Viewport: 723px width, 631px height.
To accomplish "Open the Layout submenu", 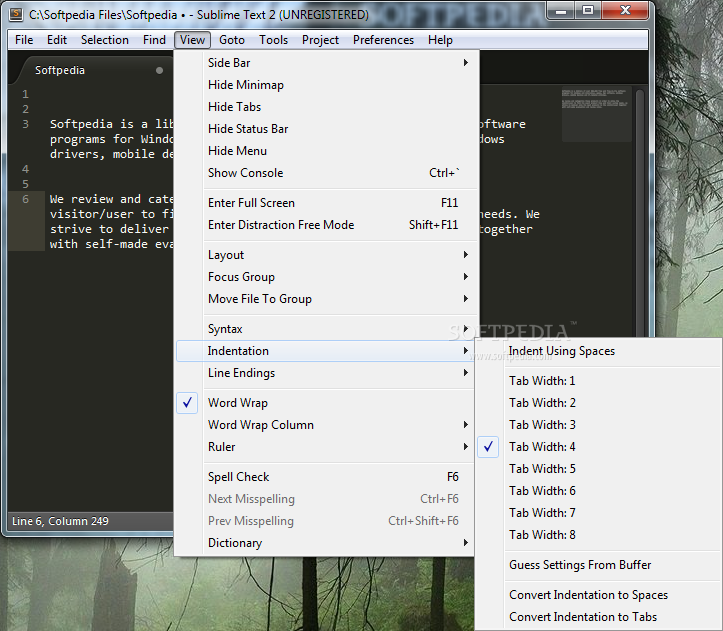I will pyautogui.click(x=326, y=255).
